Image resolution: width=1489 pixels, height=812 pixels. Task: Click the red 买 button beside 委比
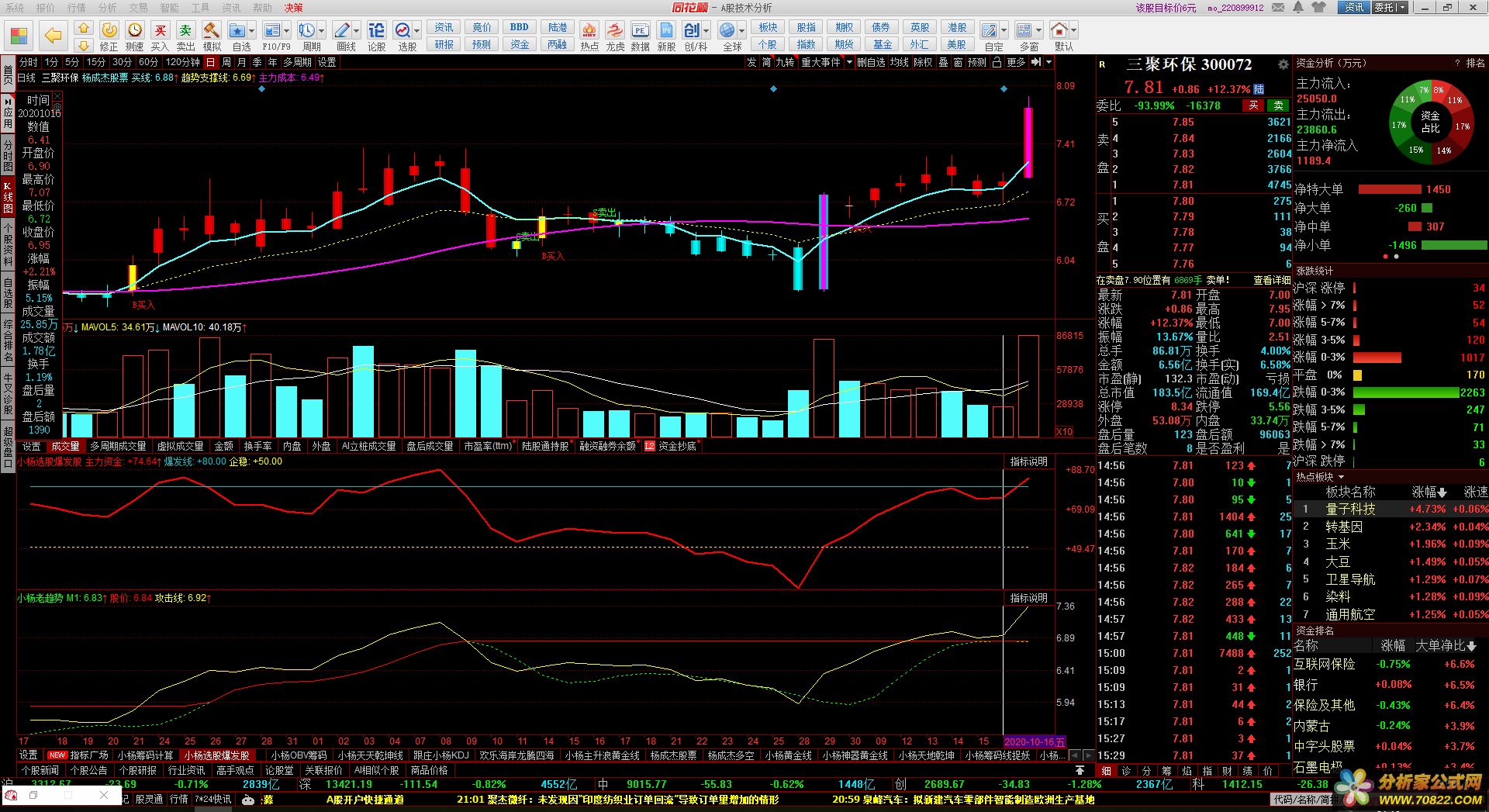(x=1253, y=105)
